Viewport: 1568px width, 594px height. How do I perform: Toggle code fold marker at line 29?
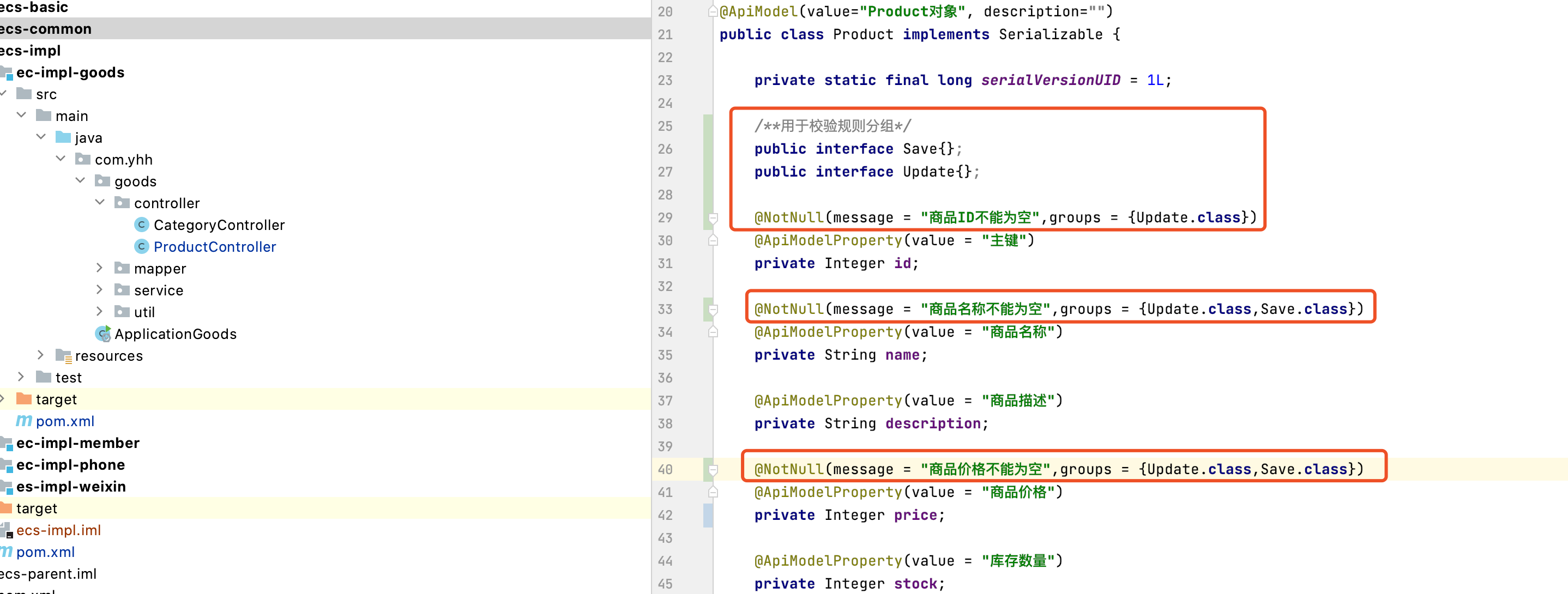[x=713, y=217]
